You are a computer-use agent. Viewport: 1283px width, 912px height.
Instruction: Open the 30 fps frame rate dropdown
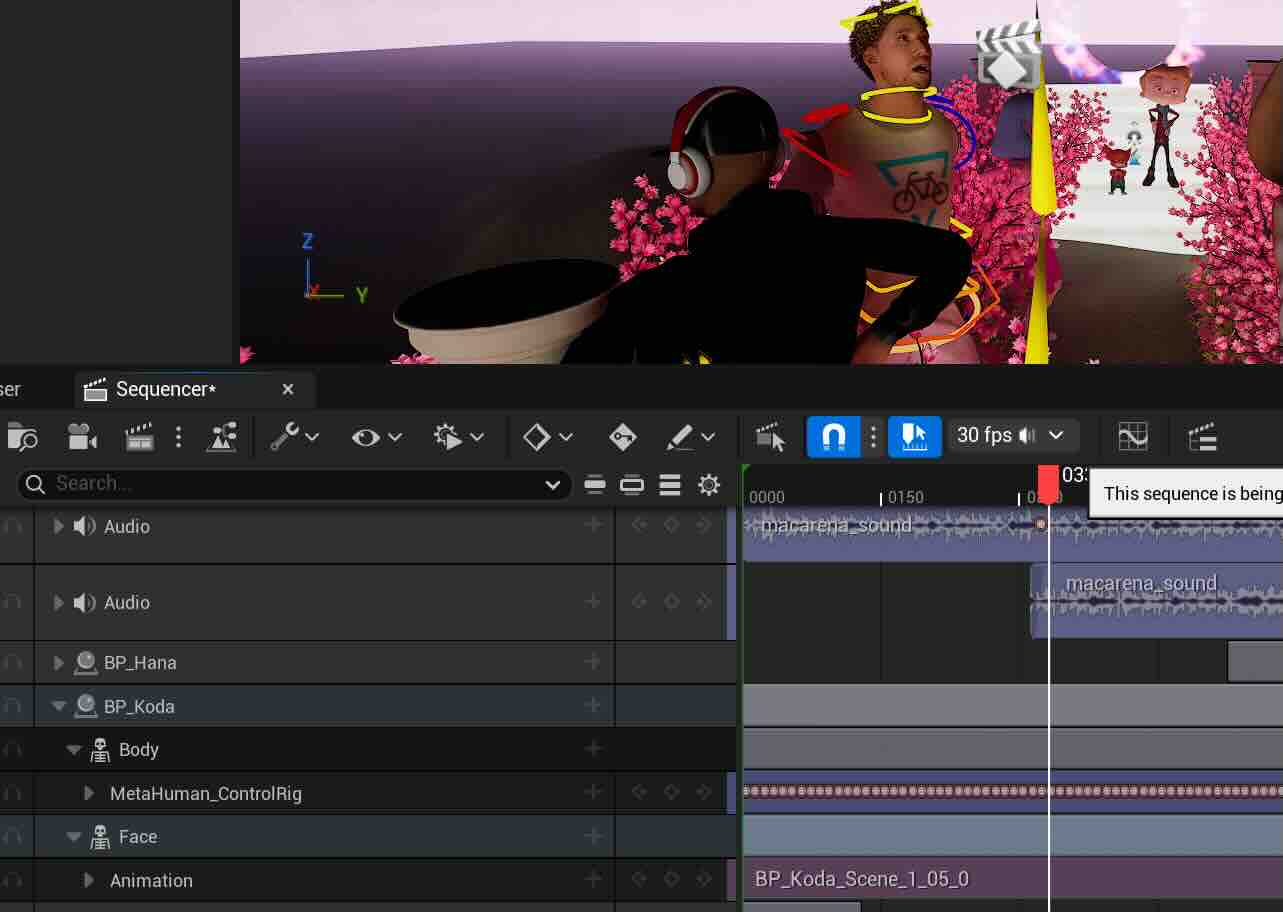coord(1011,435)
